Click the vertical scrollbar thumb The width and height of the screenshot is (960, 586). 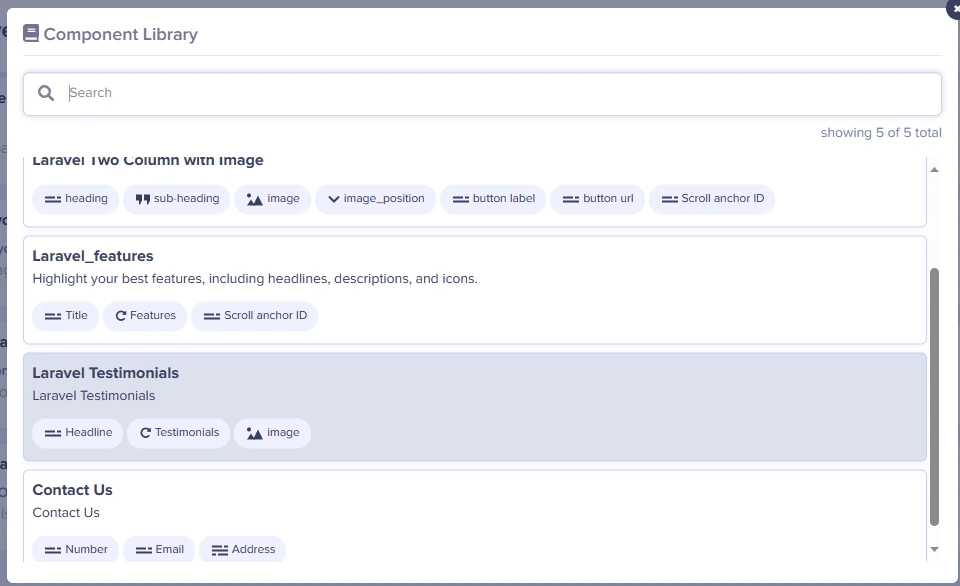[x=934, y=397]
